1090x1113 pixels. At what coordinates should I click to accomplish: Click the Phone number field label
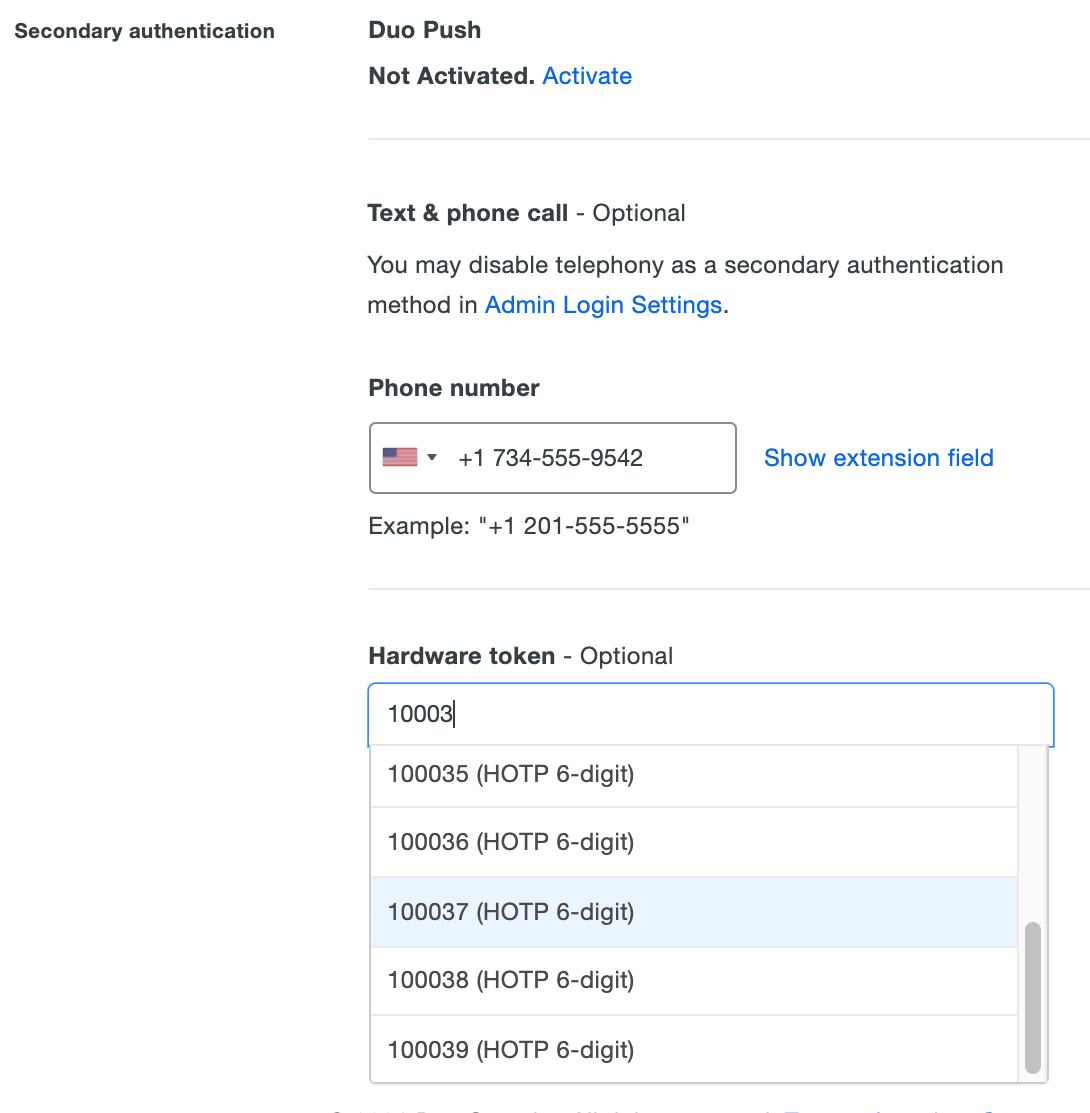point(453,388)
